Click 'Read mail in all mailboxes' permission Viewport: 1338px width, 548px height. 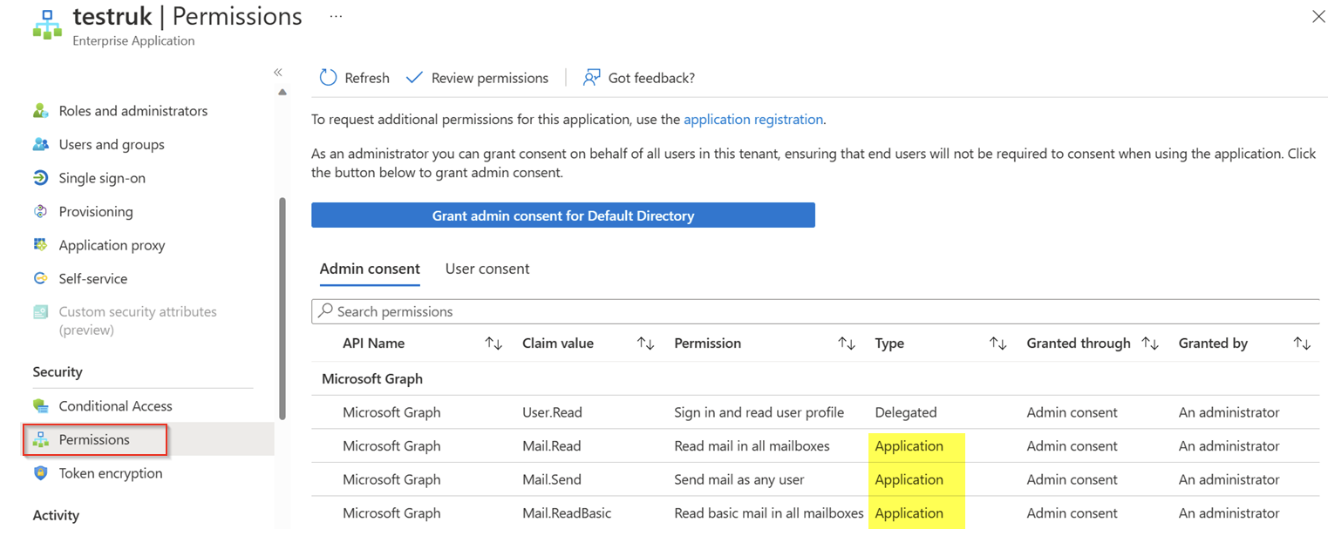coord(752,446)
